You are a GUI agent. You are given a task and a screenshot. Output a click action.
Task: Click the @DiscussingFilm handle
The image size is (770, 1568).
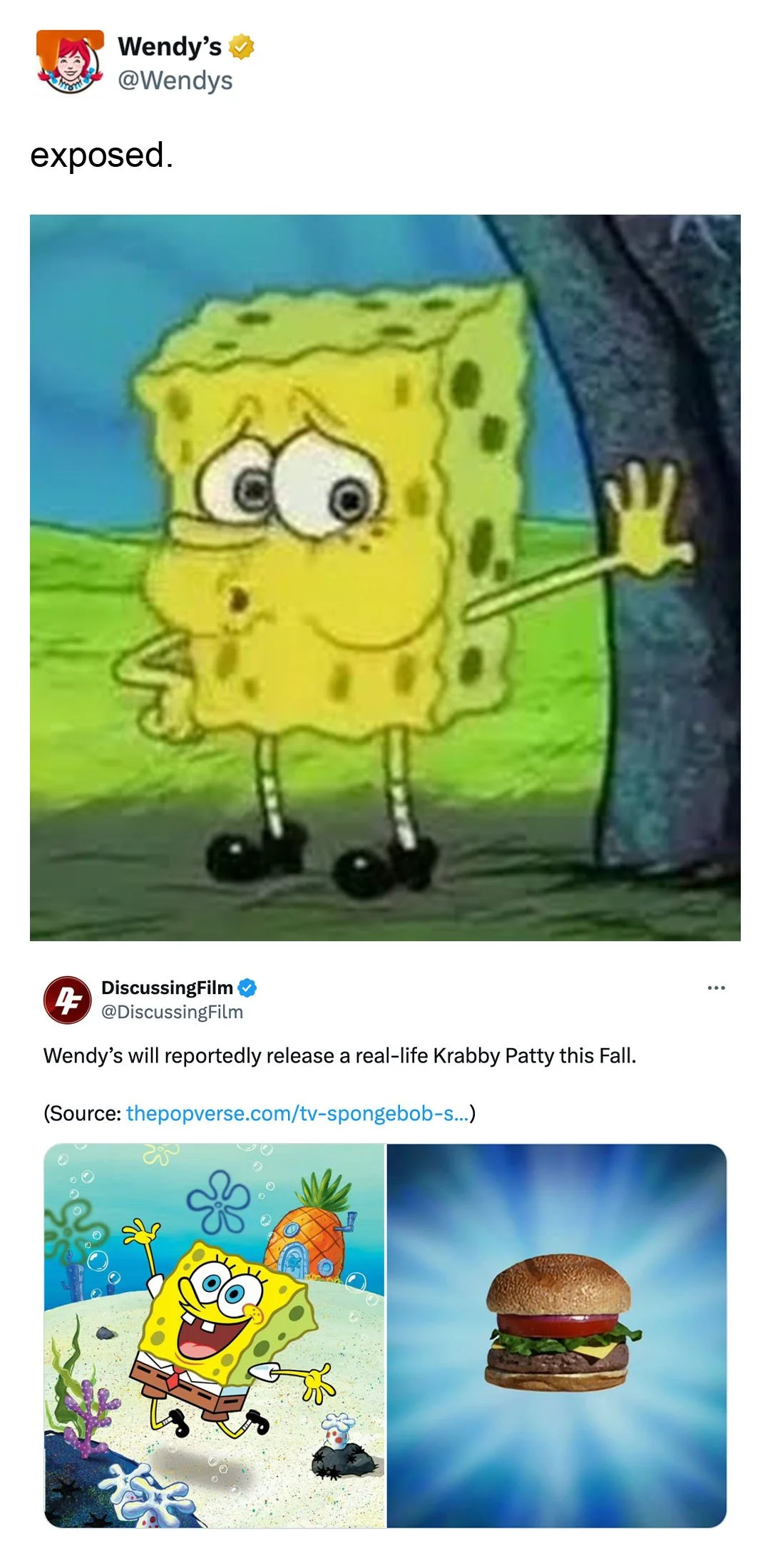[172, 1012]
